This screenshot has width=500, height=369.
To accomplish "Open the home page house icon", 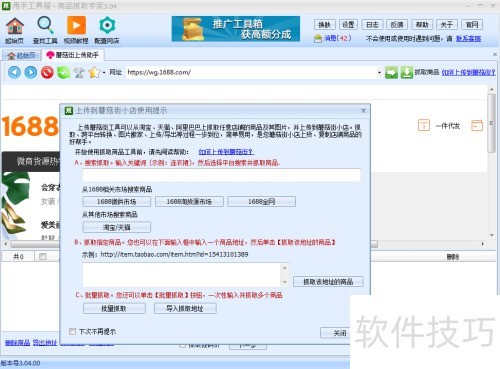I will (15, 26).
